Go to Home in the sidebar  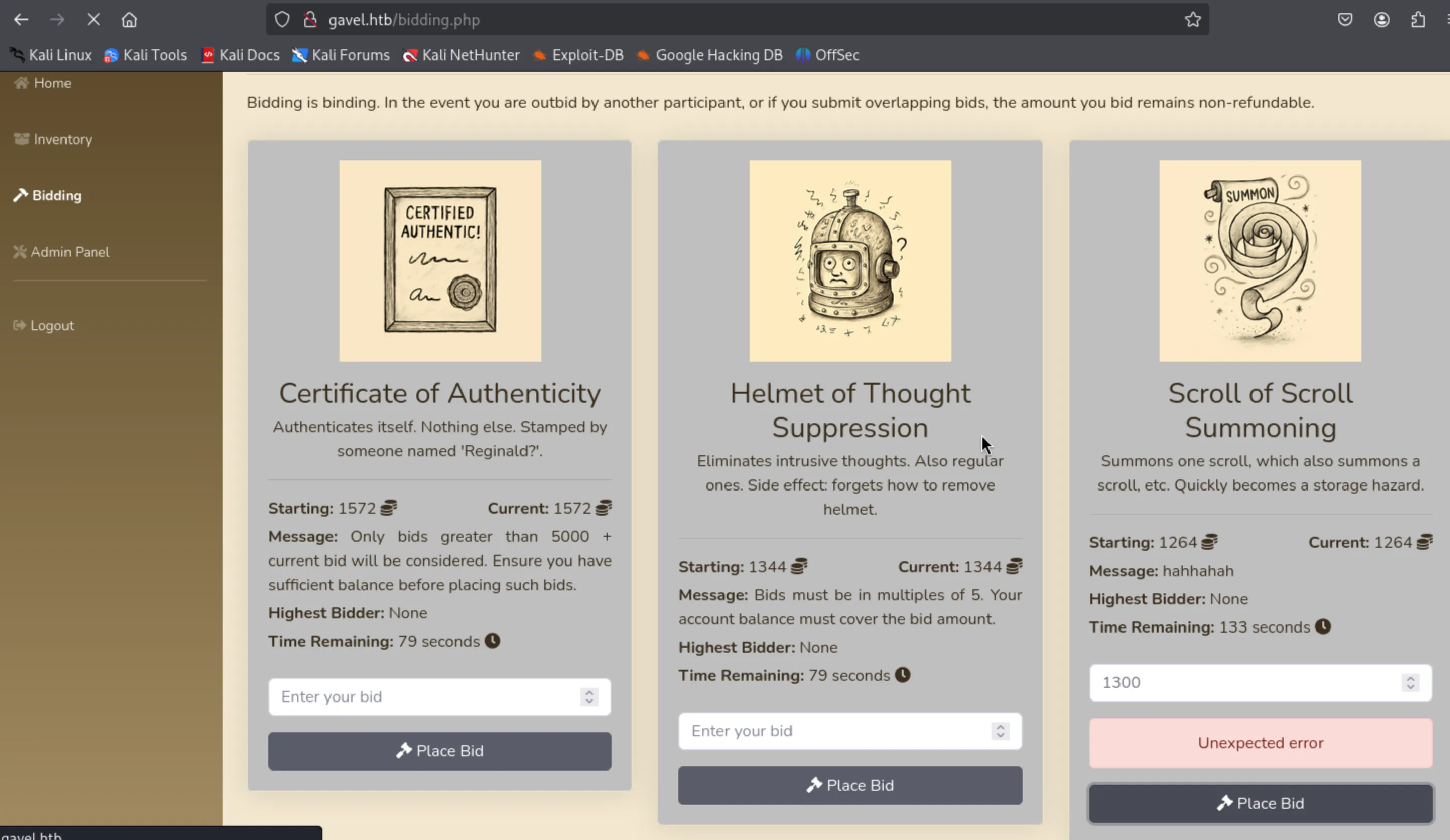pos(52,83)
